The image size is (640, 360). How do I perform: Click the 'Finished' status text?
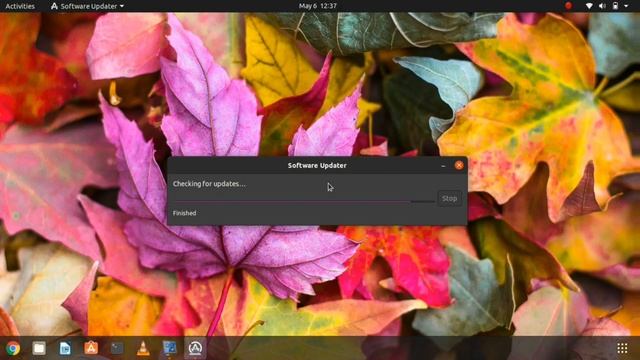click(x=184, y=213)
